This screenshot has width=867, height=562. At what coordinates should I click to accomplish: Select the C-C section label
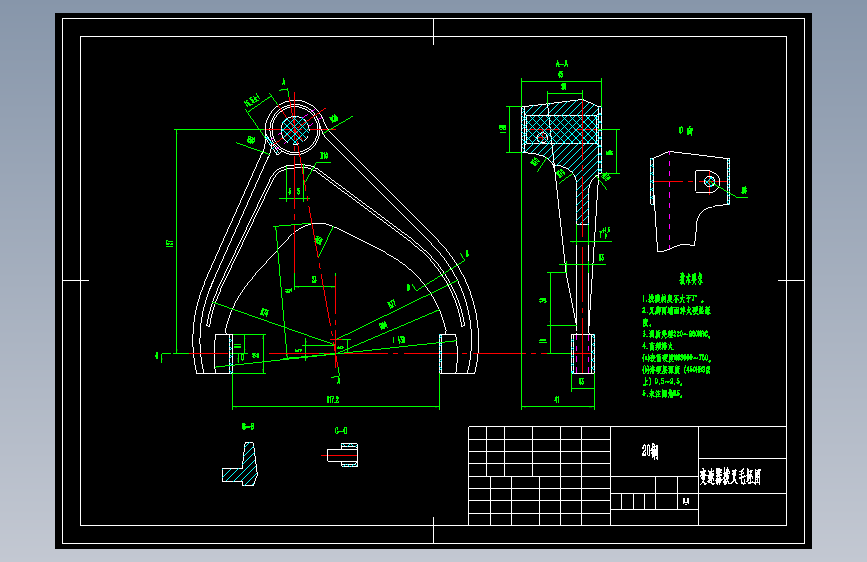[x=341, y=431]
